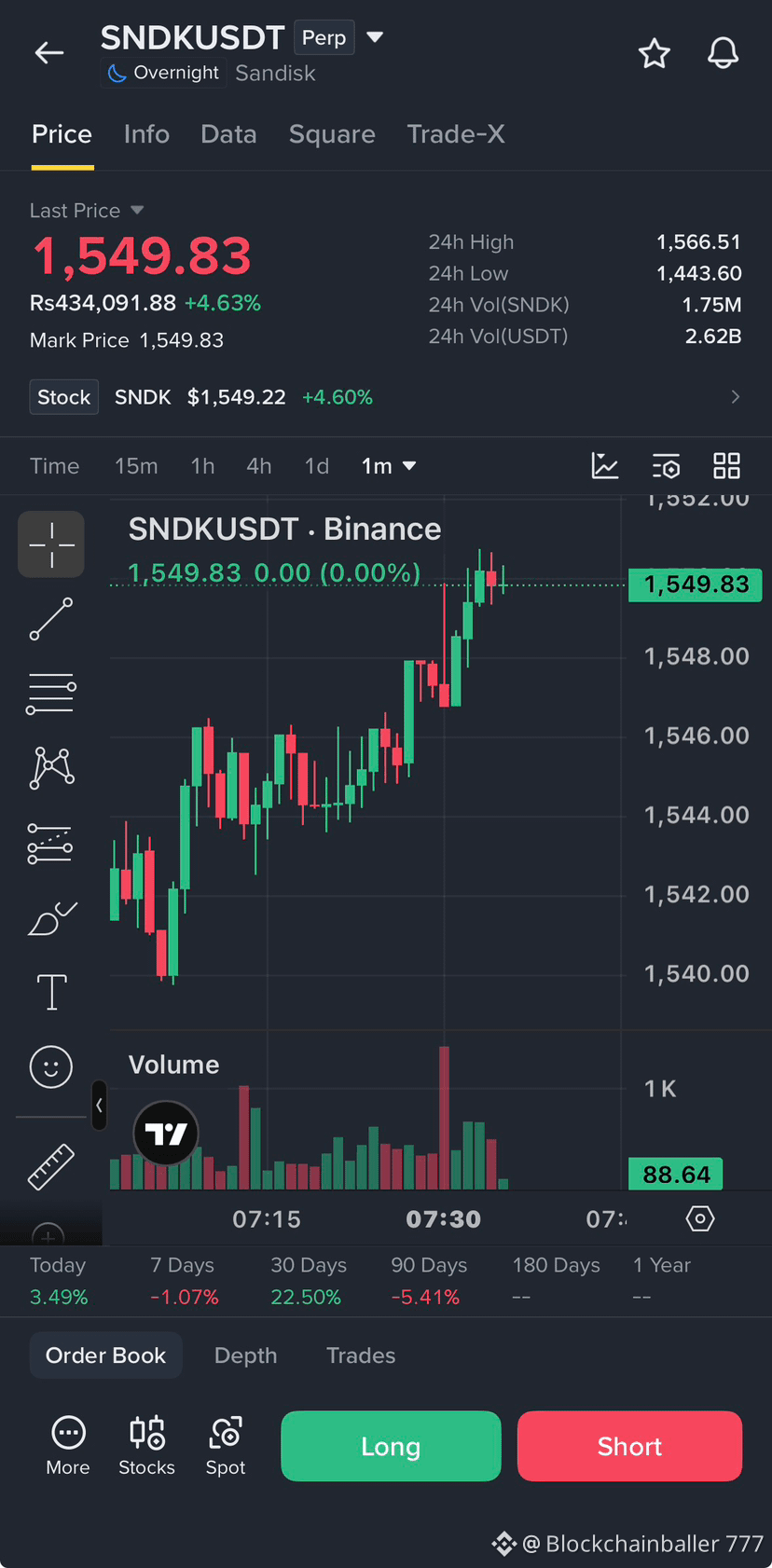Select the projection forecast tool

51,843
